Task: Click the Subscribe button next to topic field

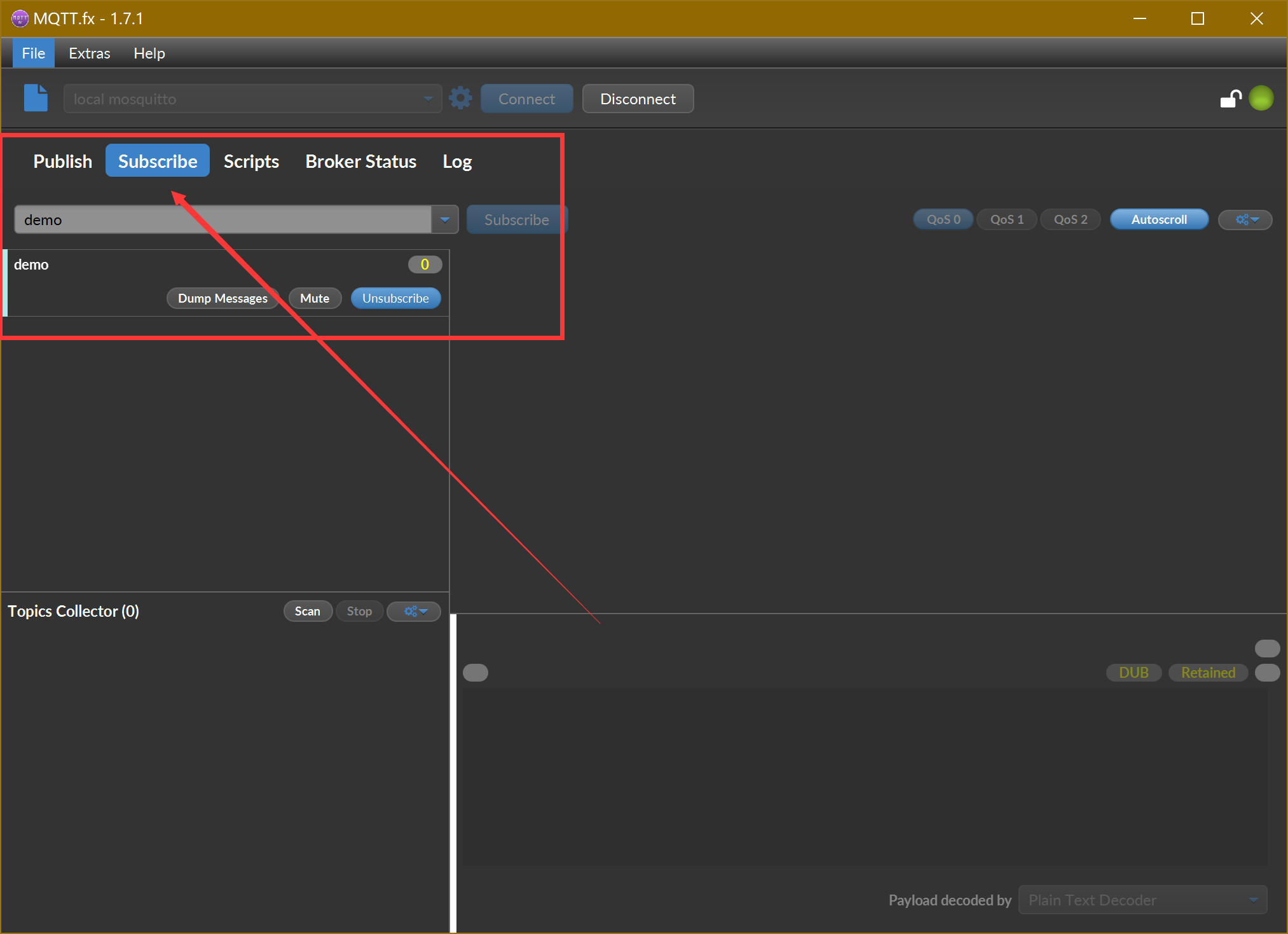Action: coord(516,219)
